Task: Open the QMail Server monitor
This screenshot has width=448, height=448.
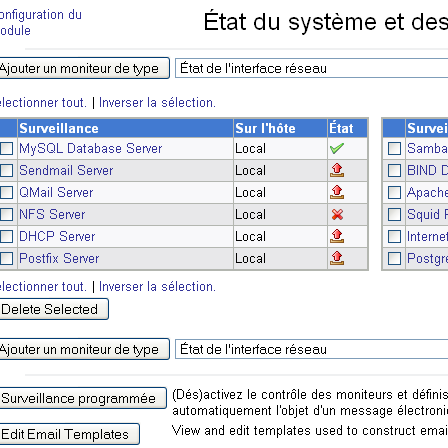Action: (56, 192)
